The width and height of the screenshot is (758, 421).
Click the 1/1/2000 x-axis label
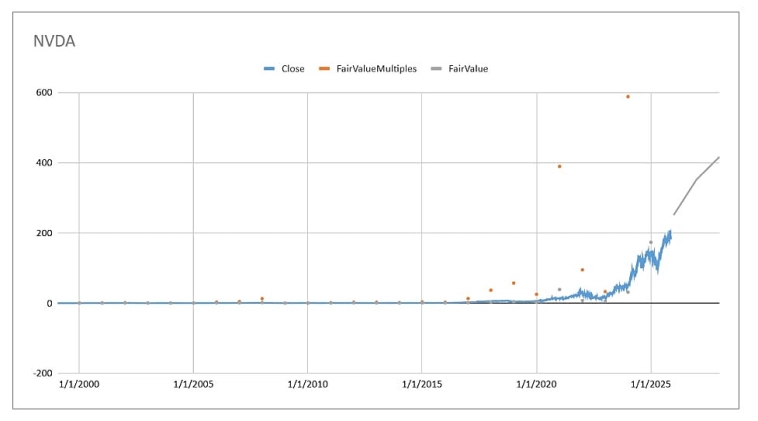[79, 384]
